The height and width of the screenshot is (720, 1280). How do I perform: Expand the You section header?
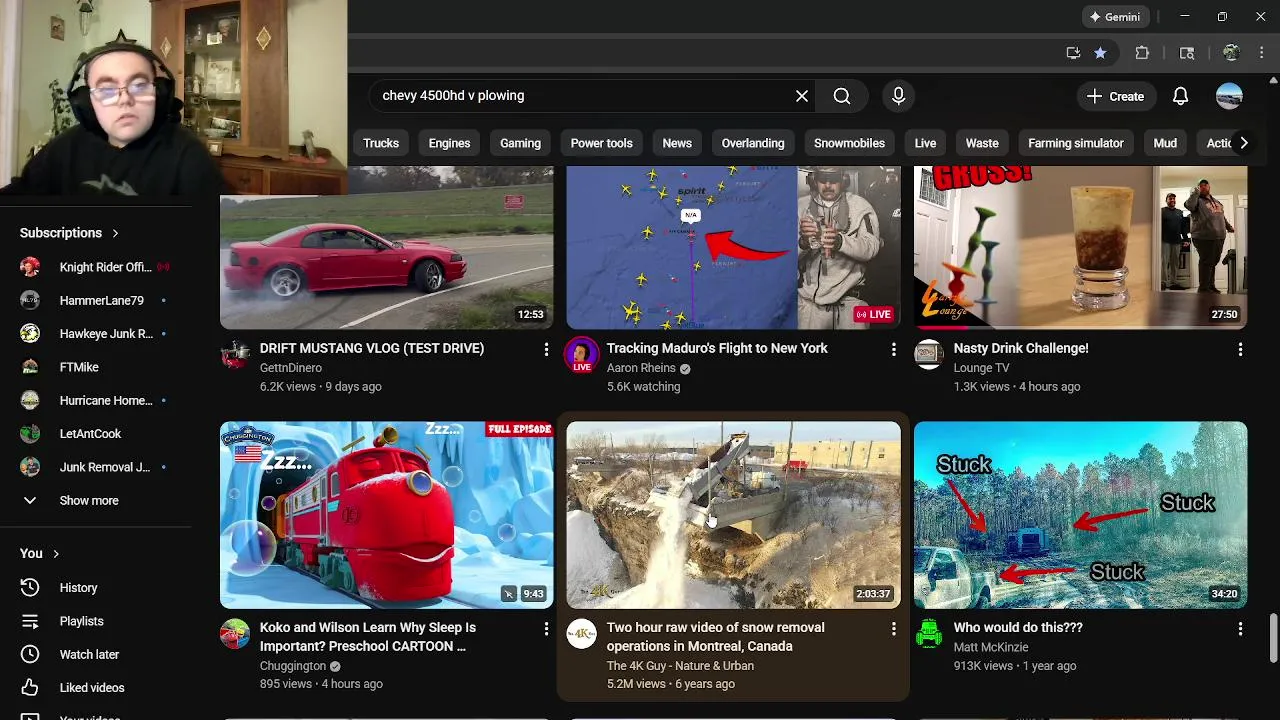click(40, 553)
